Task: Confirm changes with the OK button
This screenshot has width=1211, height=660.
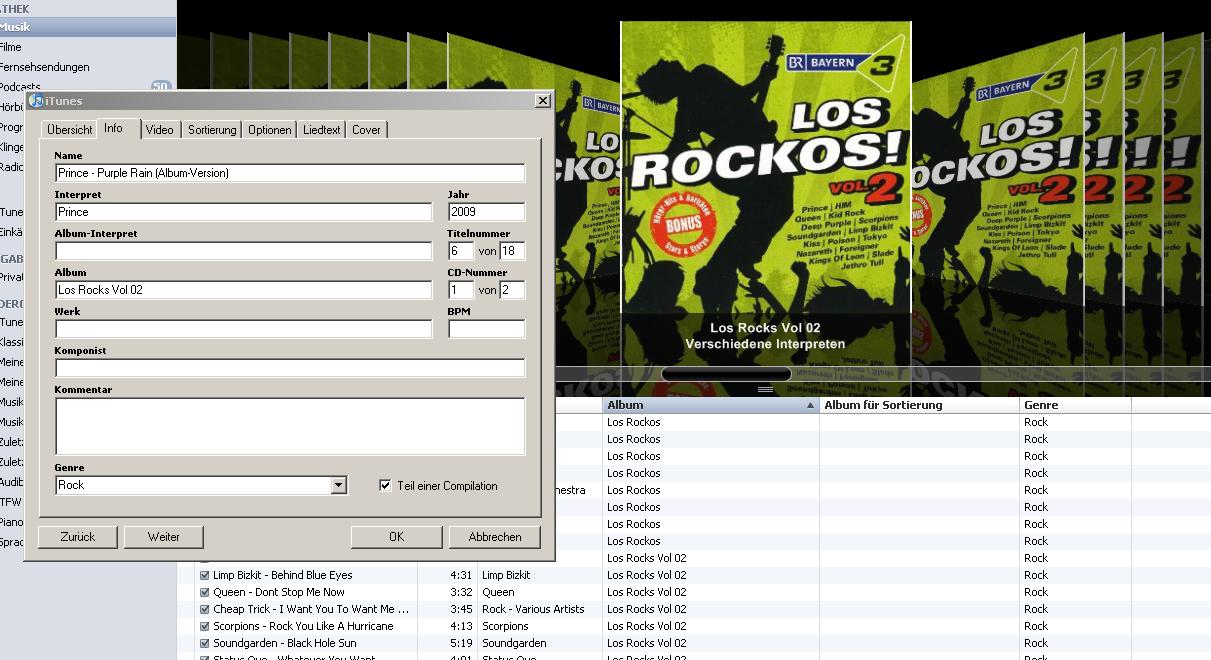Action: 394,537
